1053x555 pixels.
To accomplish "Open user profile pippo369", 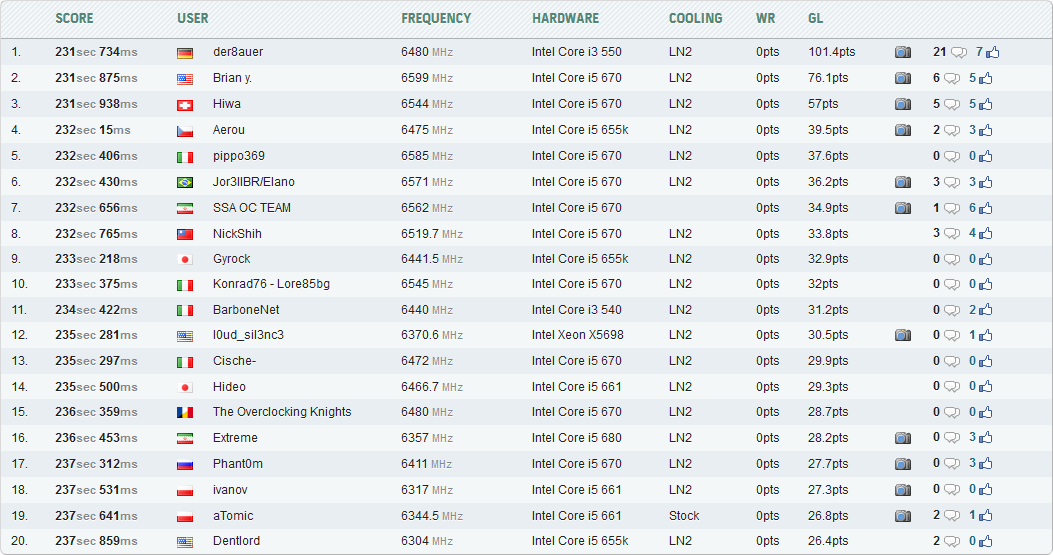I will tap(238, 156).
